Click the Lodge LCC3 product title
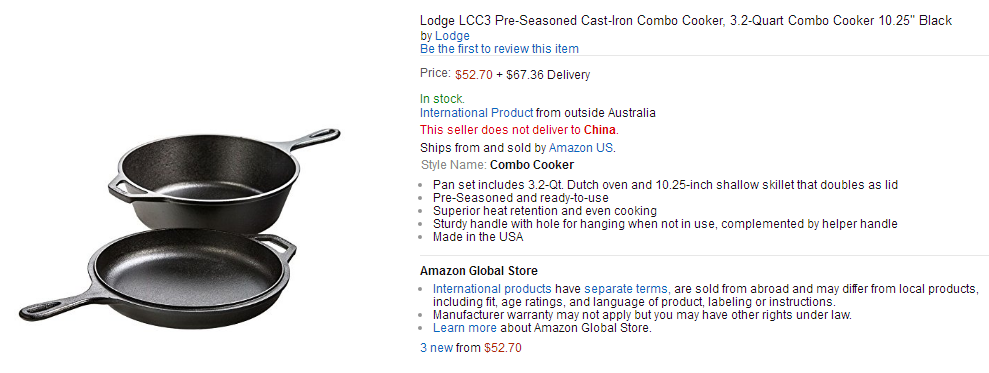The image size is (989, 373). point(686,21)
